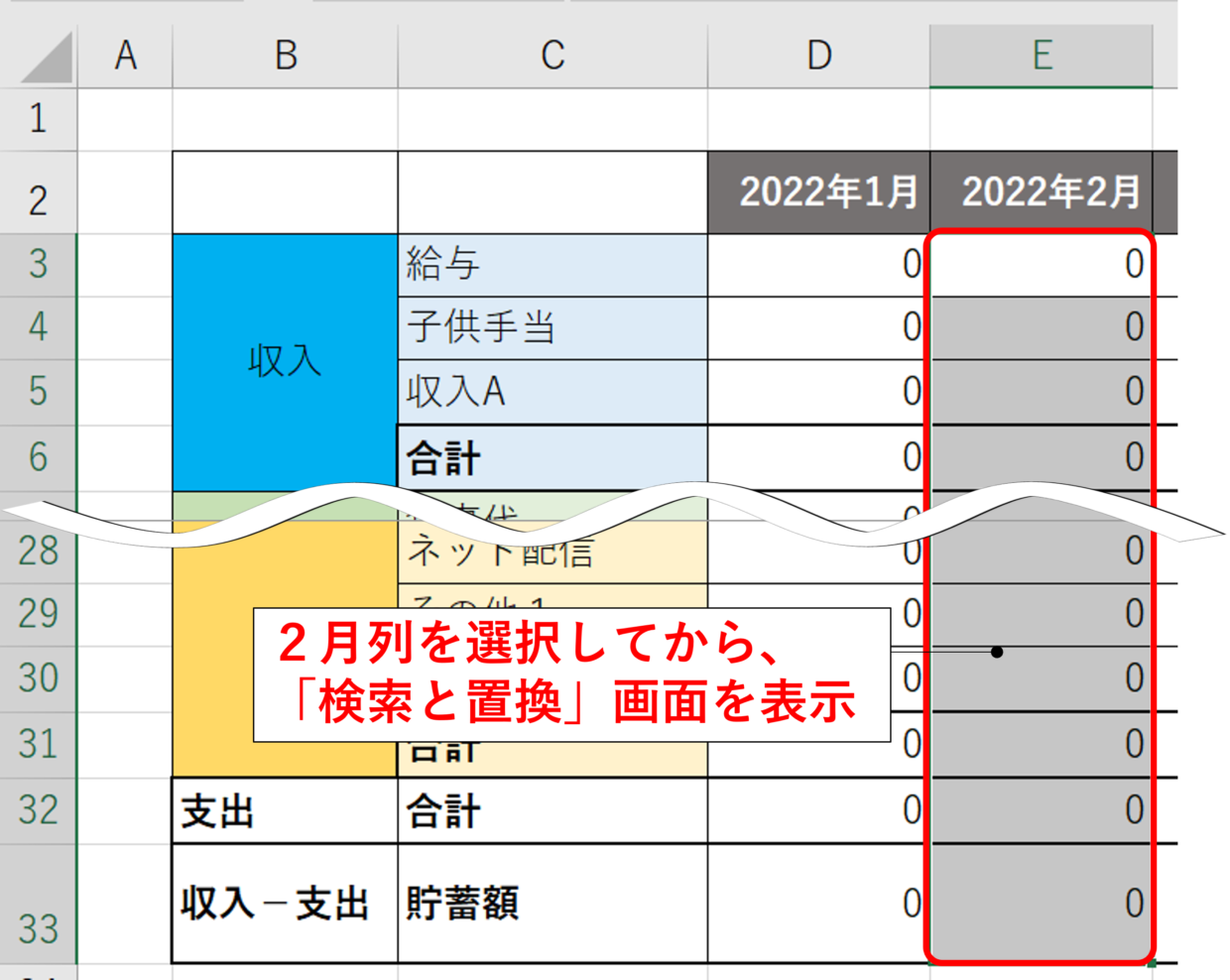Select column D header
The image size is (1230, 980).
pos(818,56)
